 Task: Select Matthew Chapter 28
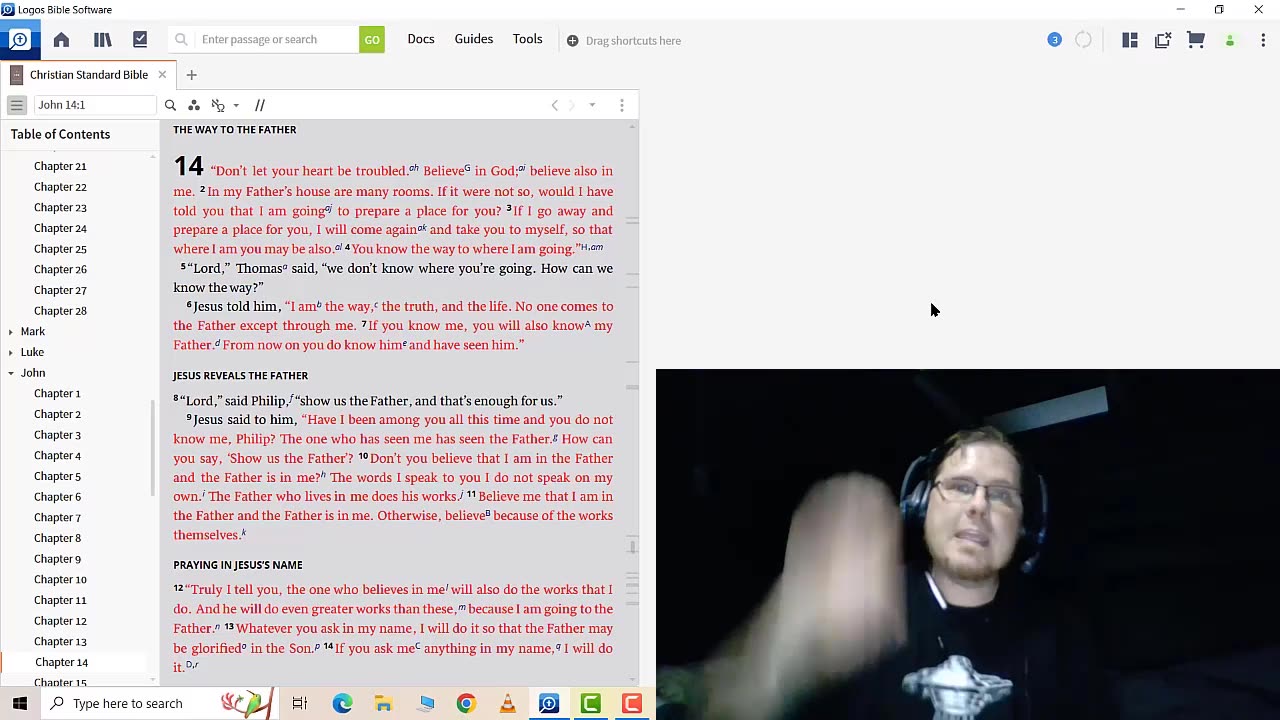(60, 311)
